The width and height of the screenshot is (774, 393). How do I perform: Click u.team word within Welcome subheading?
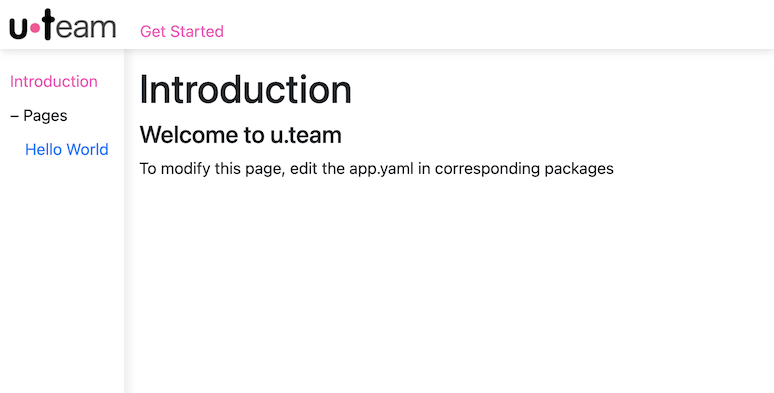point(306,134)
